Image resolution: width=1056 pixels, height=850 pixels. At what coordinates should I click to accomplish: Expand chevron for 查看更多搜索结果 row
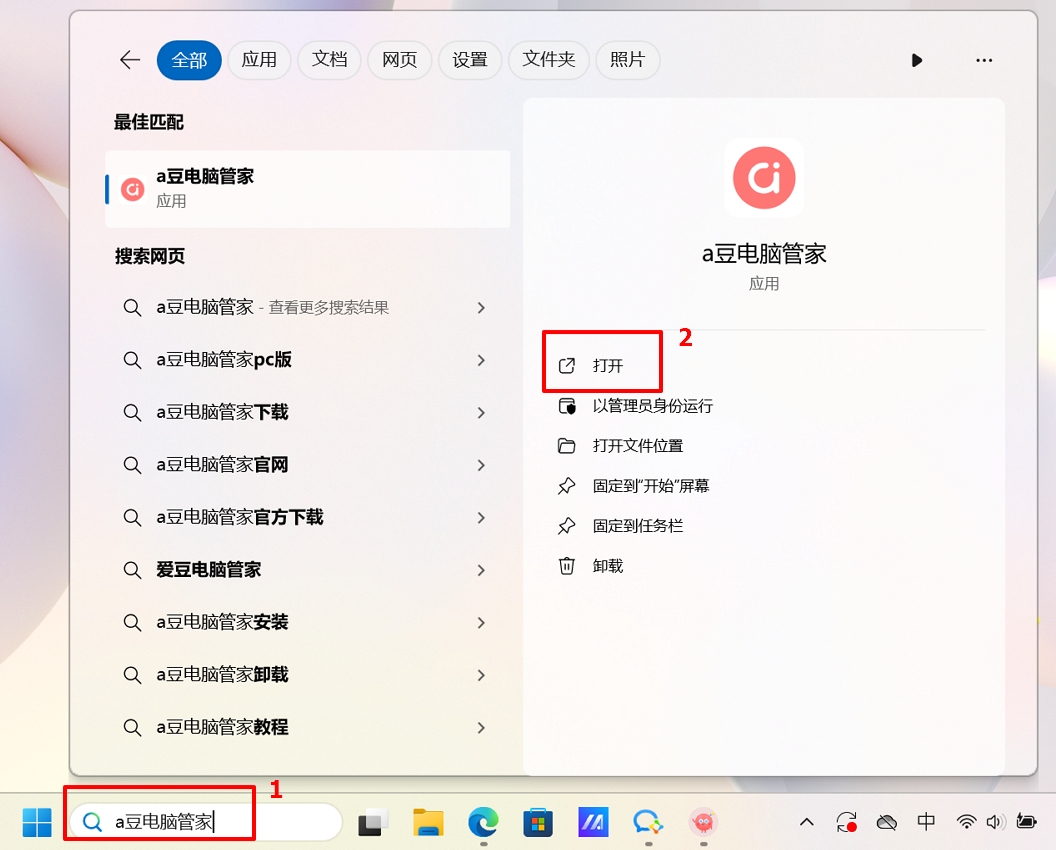481,308
